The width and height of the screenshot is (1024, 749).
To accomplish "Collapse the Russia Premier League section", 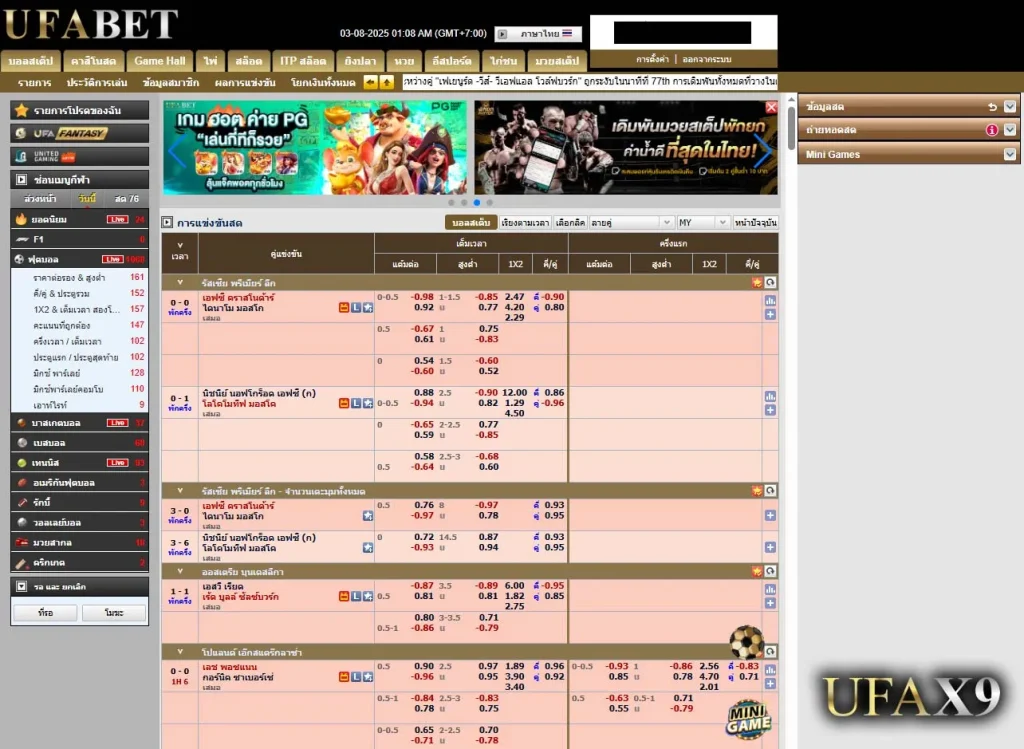I will (180, 283).
